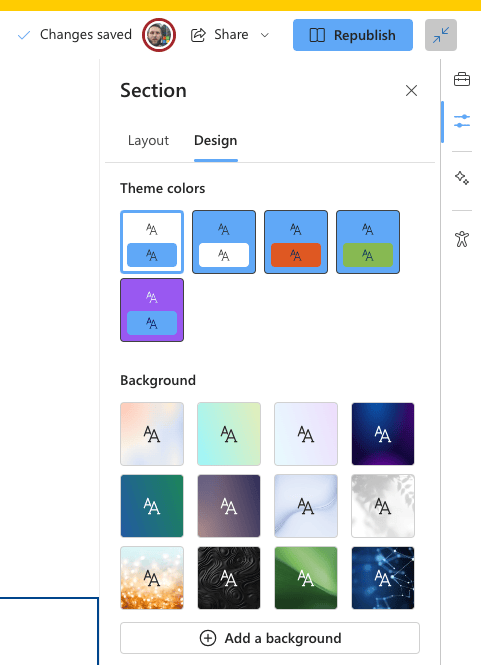Select the white theme color swatch
Image resolution: width=481 pixels, height=665 pixels.
tap(152, 242)
